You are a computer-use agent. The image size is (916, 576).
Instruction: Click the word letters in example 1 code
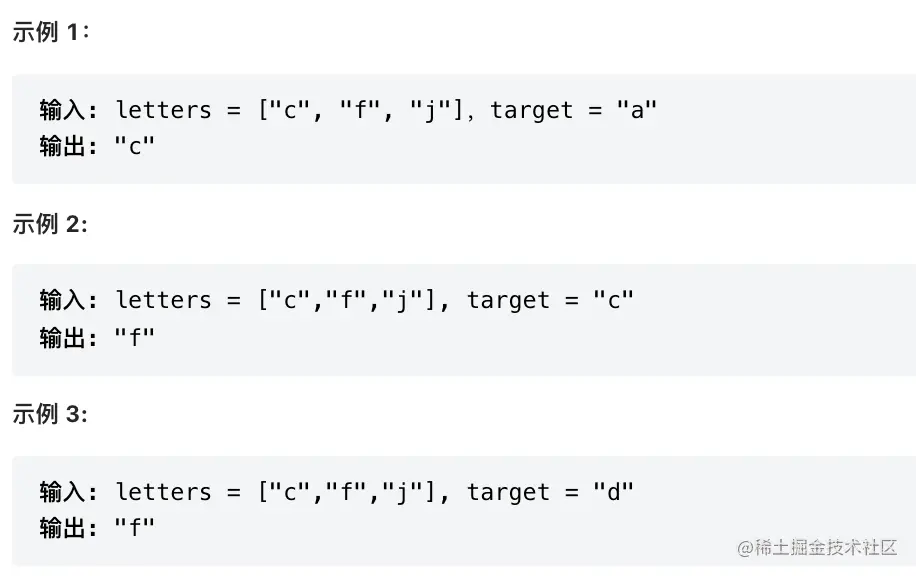pyautogui.click(x=163, y=109)
